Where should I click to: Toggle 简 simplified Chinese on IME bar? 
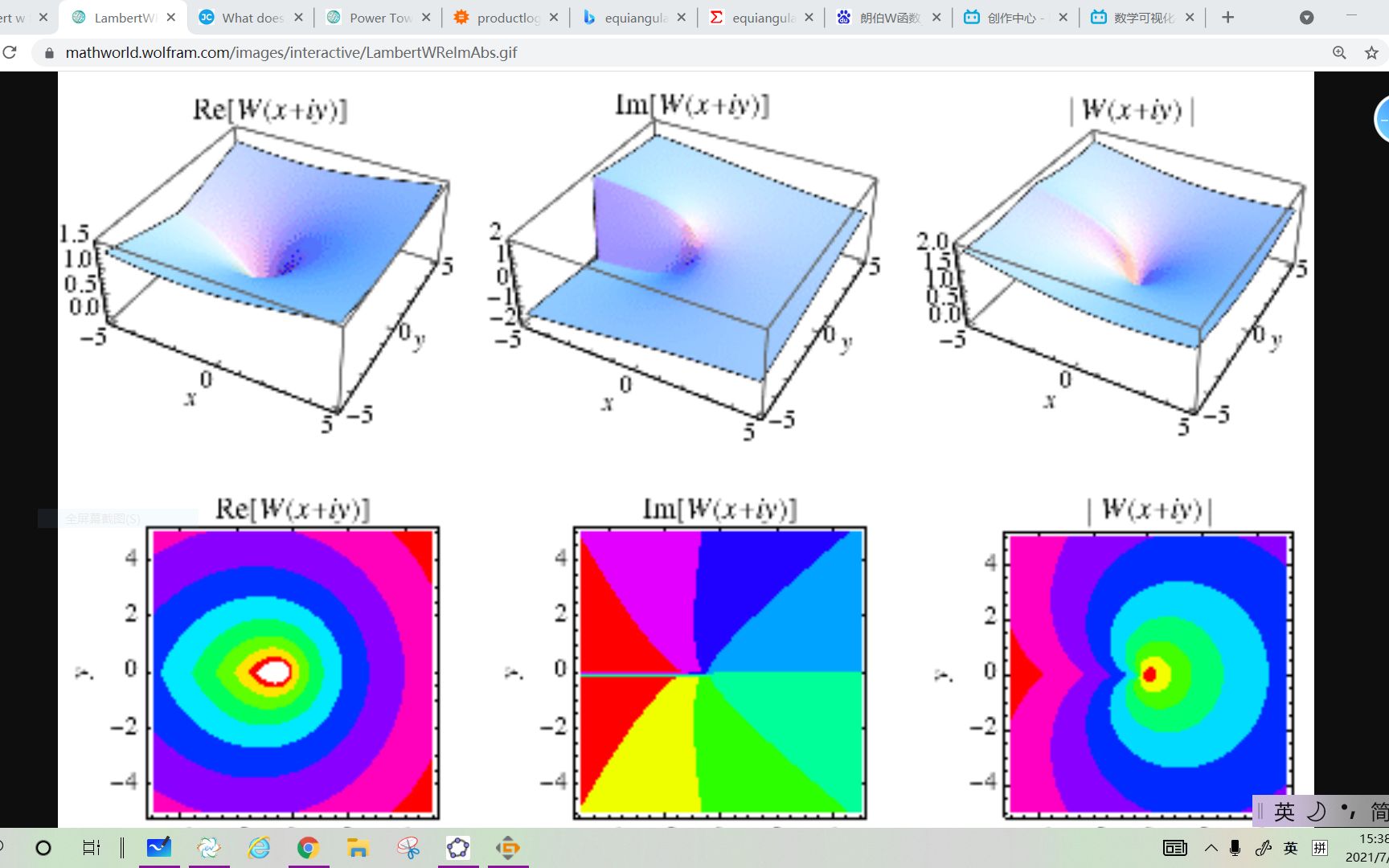point(1379,812)
